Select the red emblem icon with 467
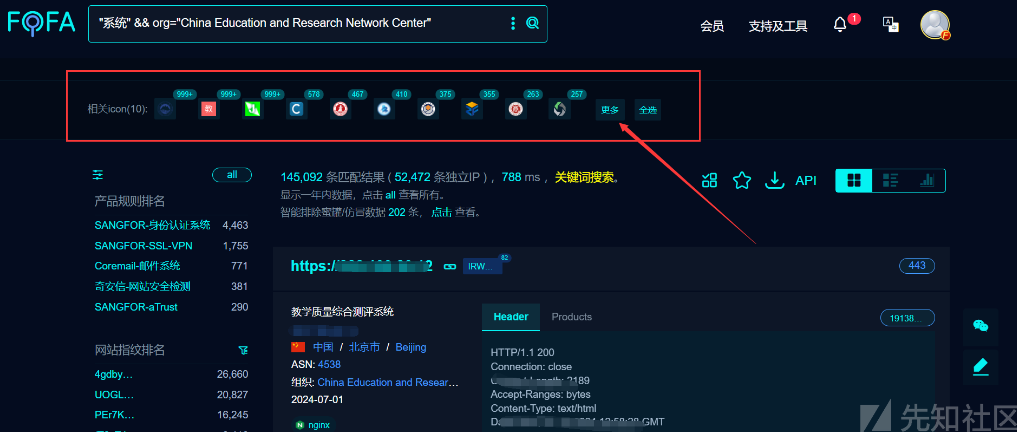 click(341, 110)
